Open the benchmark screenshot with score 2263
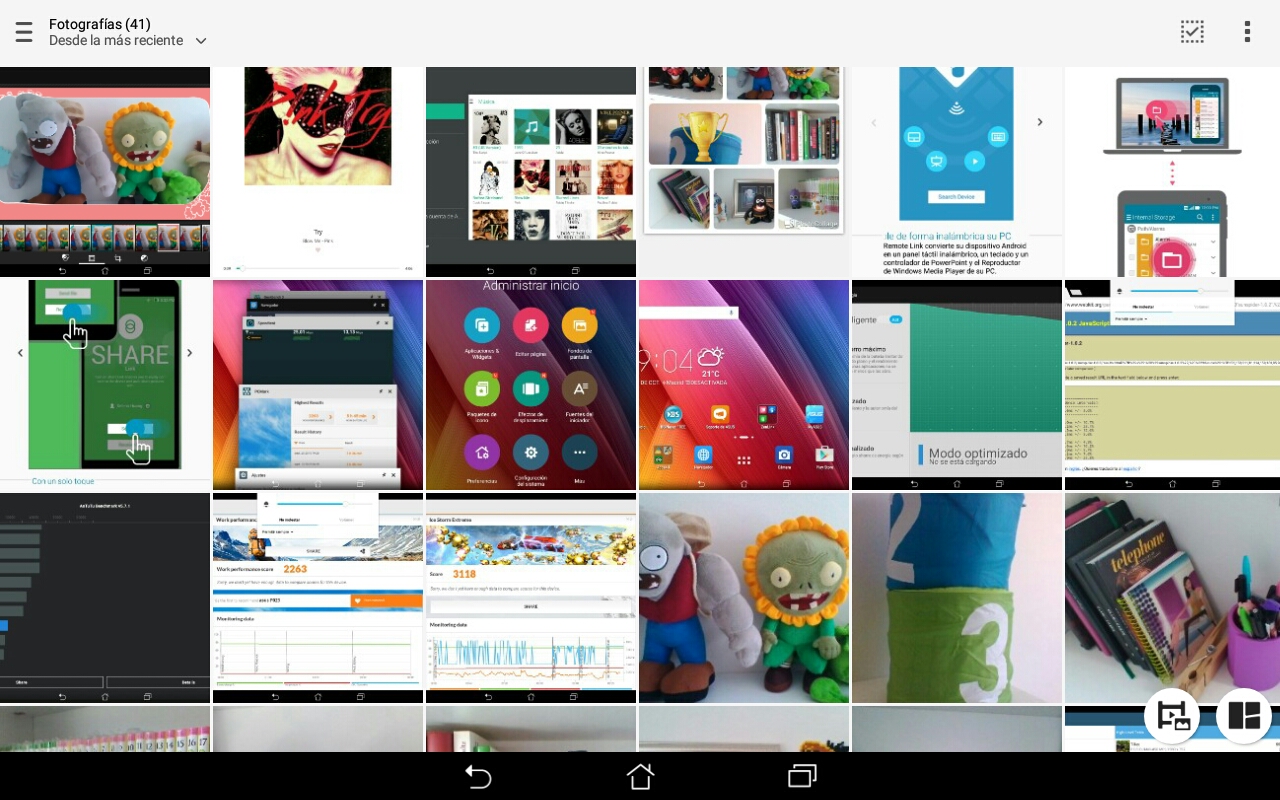This screenshot has width=1280, height=800. pyautogui.click(x=318, y=597)
